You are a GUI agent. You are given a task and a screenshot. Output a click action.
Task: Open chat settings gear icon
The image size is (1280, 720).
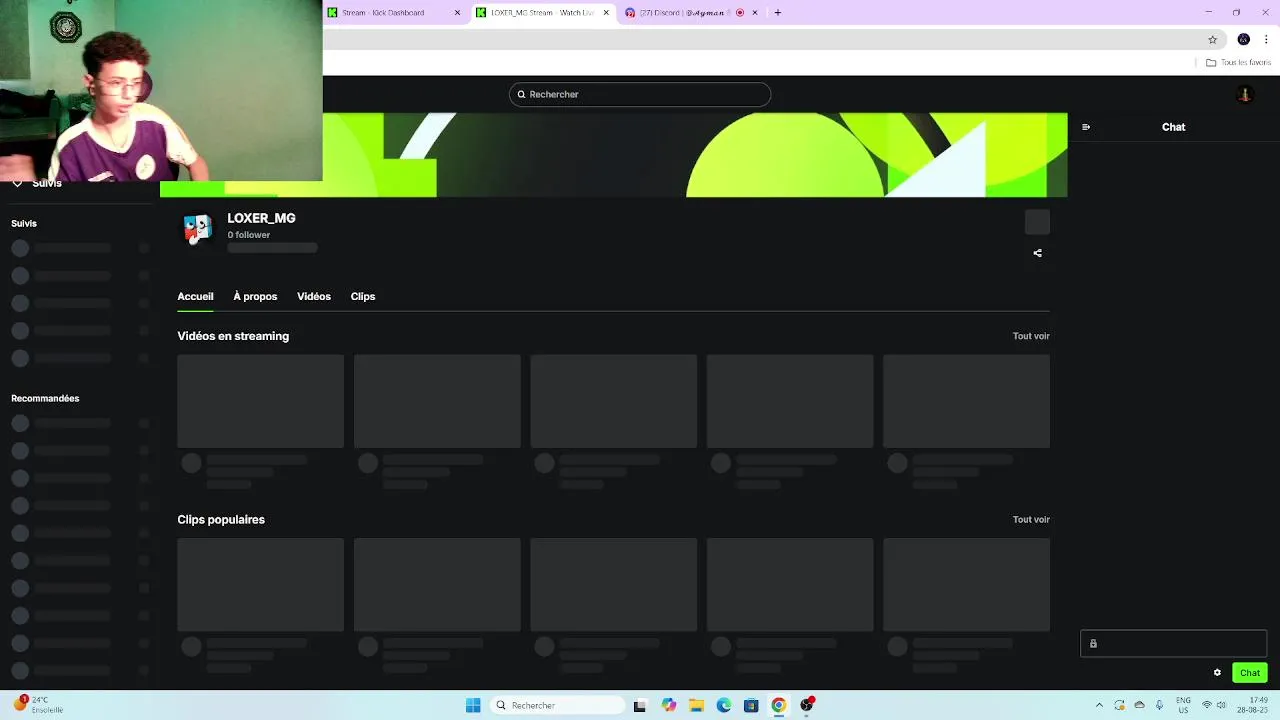point(1217,673)
